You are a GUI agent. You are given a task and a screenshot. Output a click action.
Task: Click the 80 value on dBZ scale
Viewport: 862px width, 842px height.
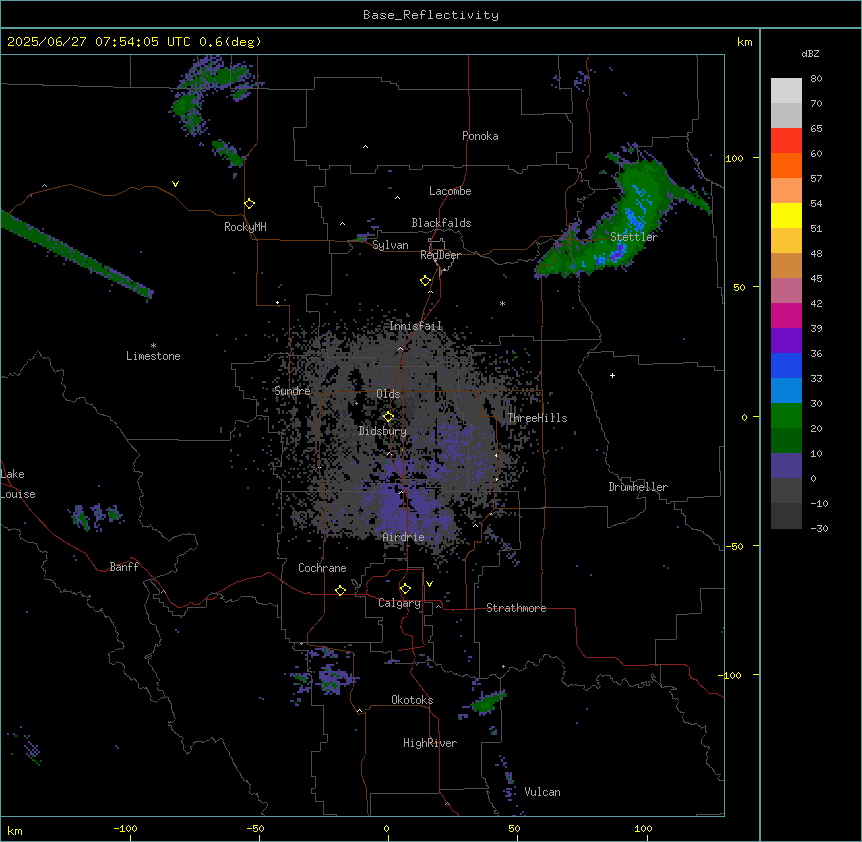[816, 79]
